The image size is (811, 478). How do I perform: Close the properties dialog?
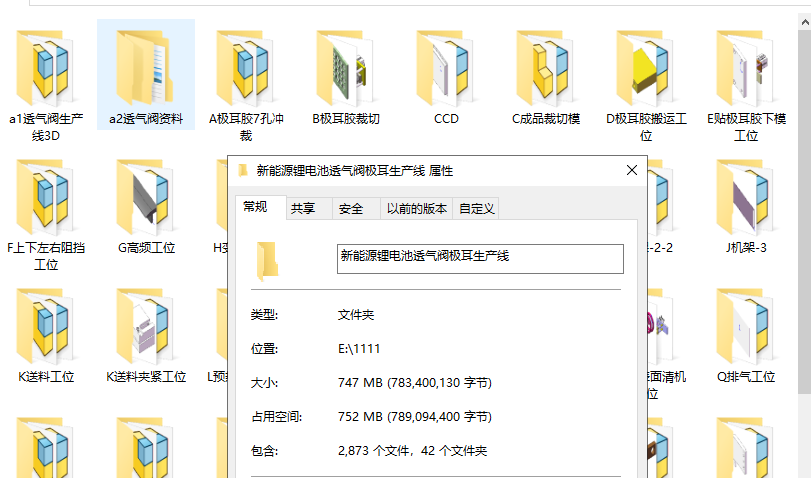coord(632,170)
